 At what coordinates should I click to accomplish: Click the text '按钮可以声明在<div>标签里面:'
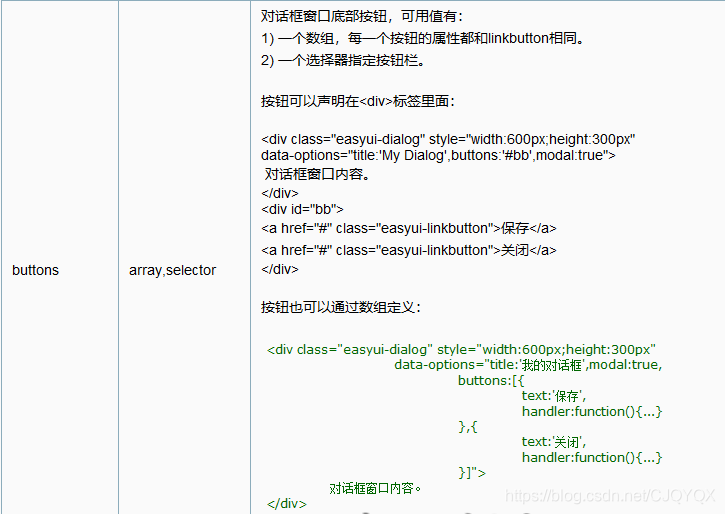tap(358, 101)
